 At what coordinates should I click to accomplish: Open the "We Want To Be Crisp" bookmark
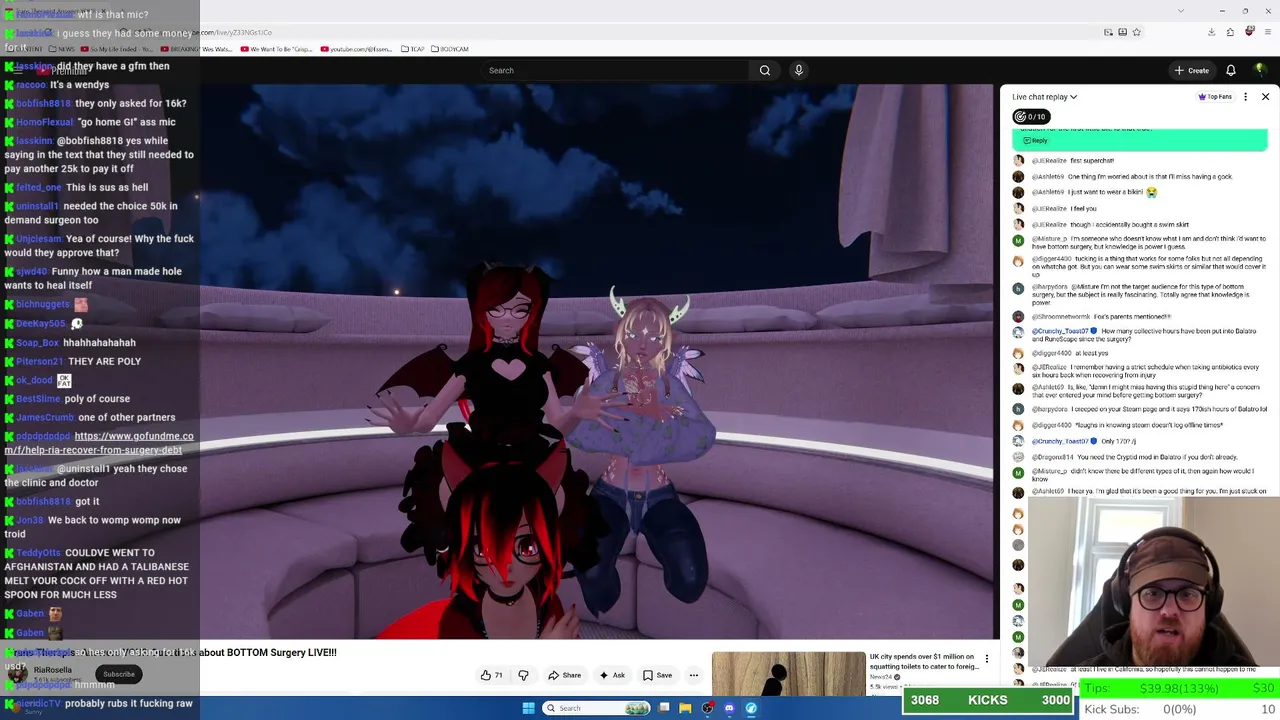click(x=276, y=49)
